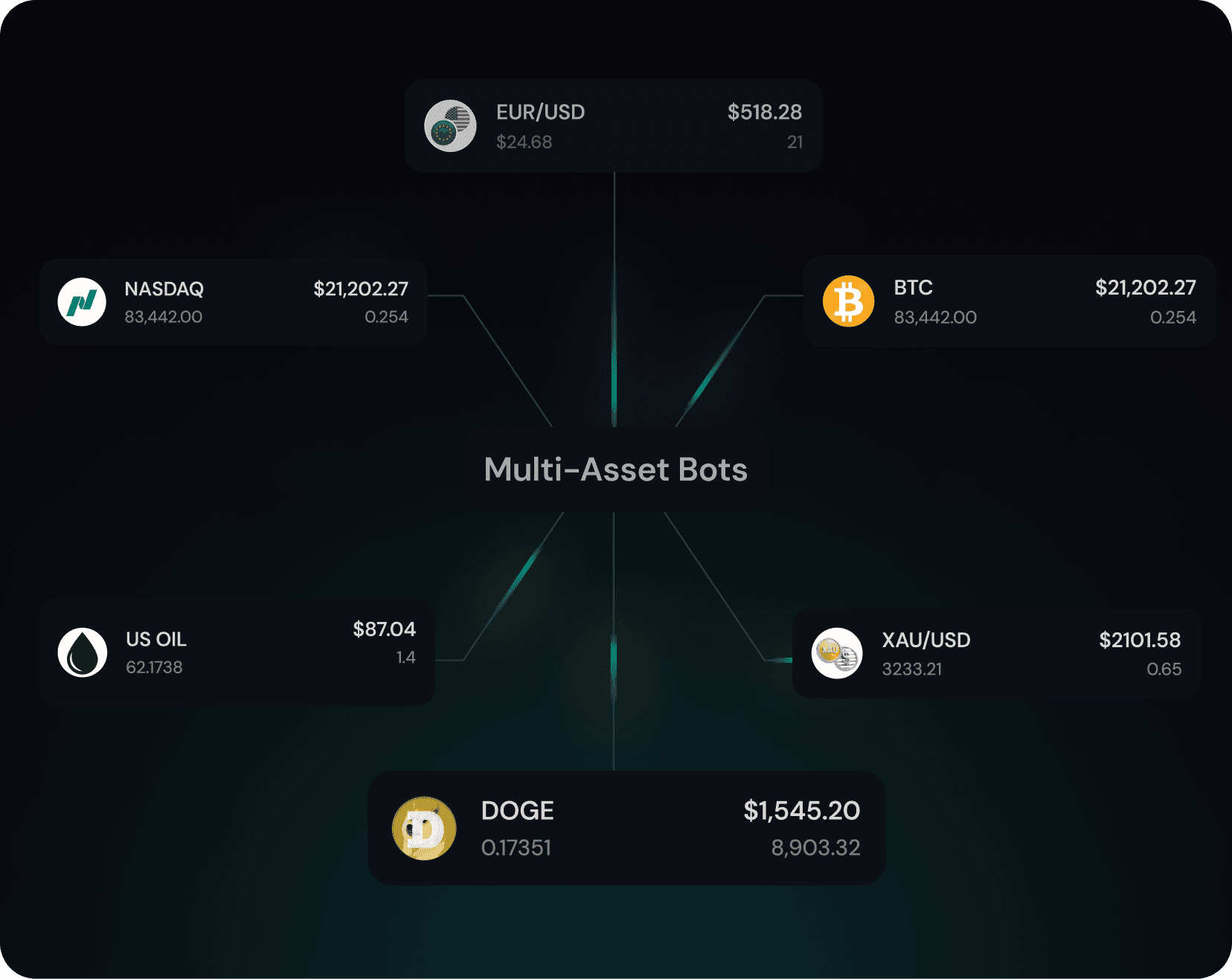
Task: Click the NASDAQ asset name
Action: pos(164,289)
